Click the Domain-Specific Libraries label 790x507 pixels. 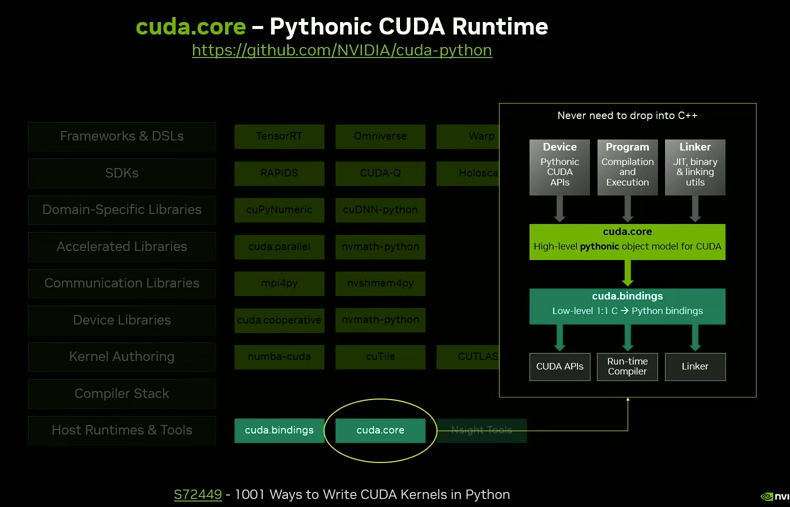[x=122, y=210]
